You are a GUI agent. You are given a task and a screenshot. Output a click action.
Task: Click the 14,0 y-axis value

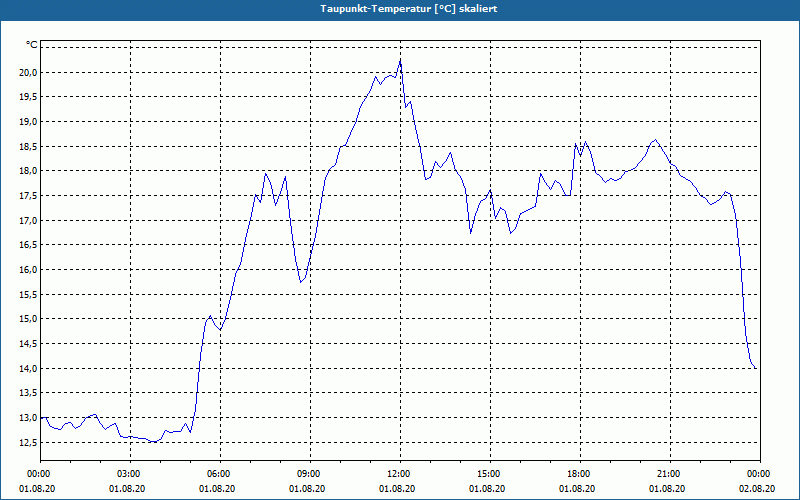[x=29, y=368]
